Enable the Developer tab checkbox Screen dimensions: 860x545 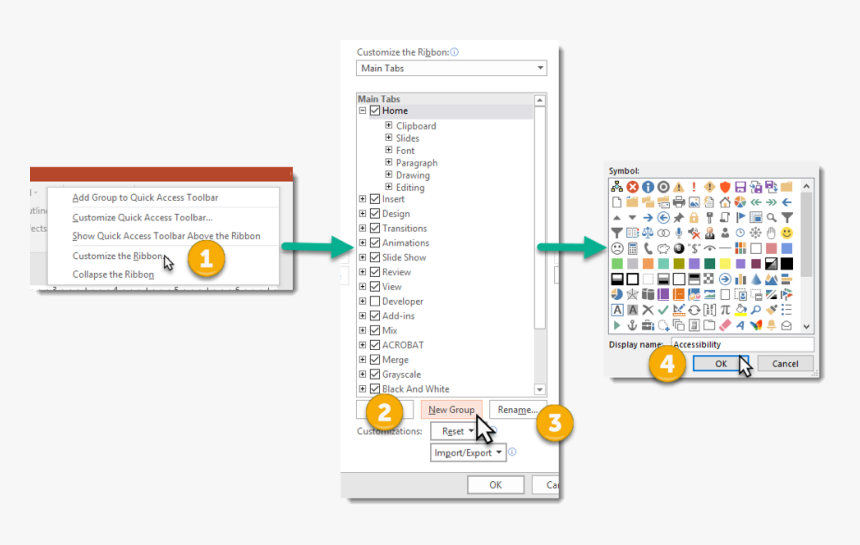[x=375, y=301]
